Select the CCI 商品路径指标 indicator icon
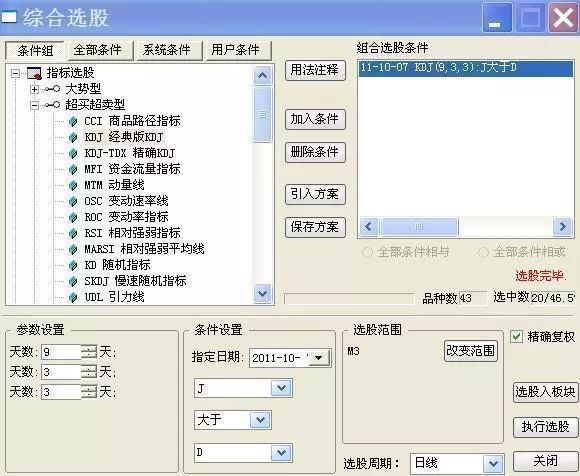Screen dimensions: 580x476 (x=73, y=121)
